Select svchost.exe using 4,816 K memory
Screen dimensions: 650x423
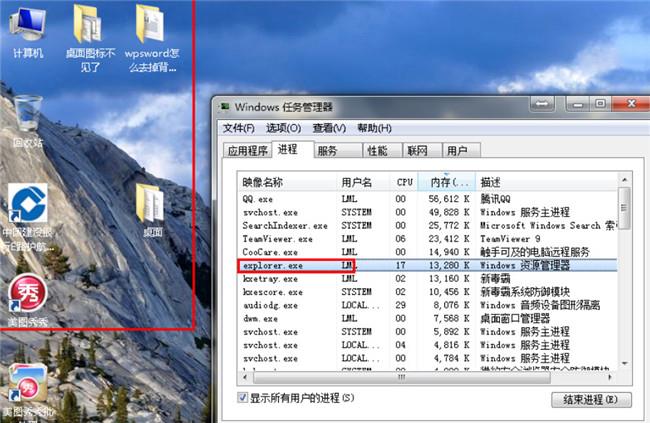click(x=427, y=345)
